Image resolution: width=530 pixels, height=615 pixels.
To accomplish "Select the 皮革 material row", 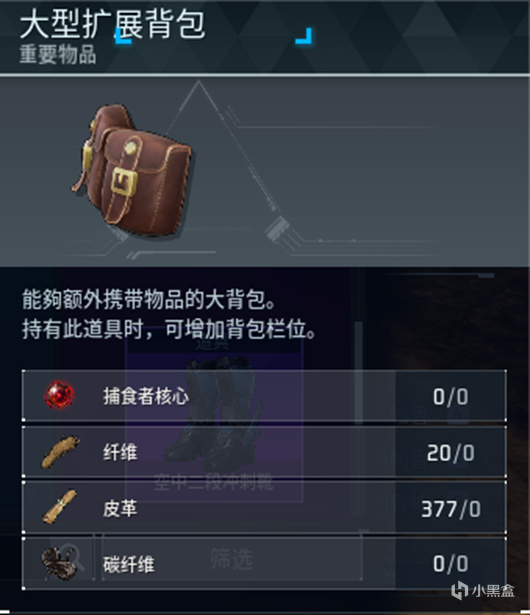I will [264, 508].
